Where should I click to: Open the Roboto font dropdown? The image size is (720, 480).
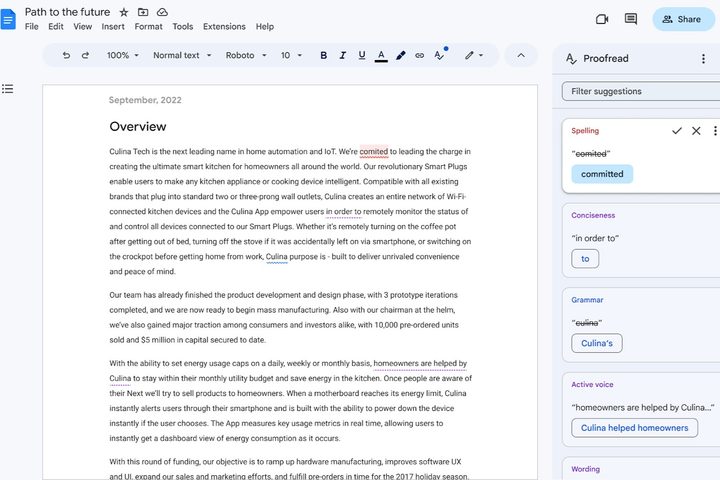coord(246,55)
